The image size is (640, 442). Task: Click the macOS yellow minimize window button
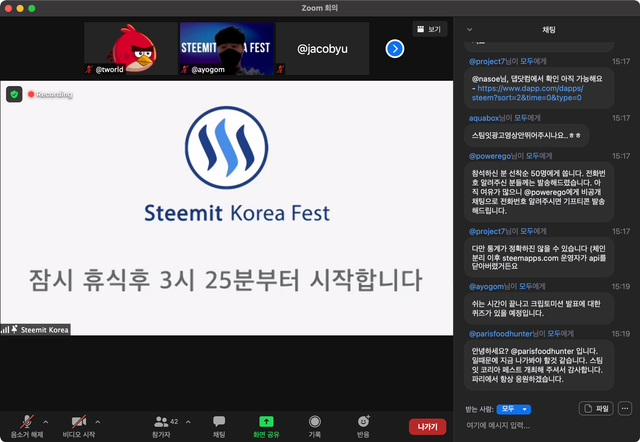[x=20, y=8]
